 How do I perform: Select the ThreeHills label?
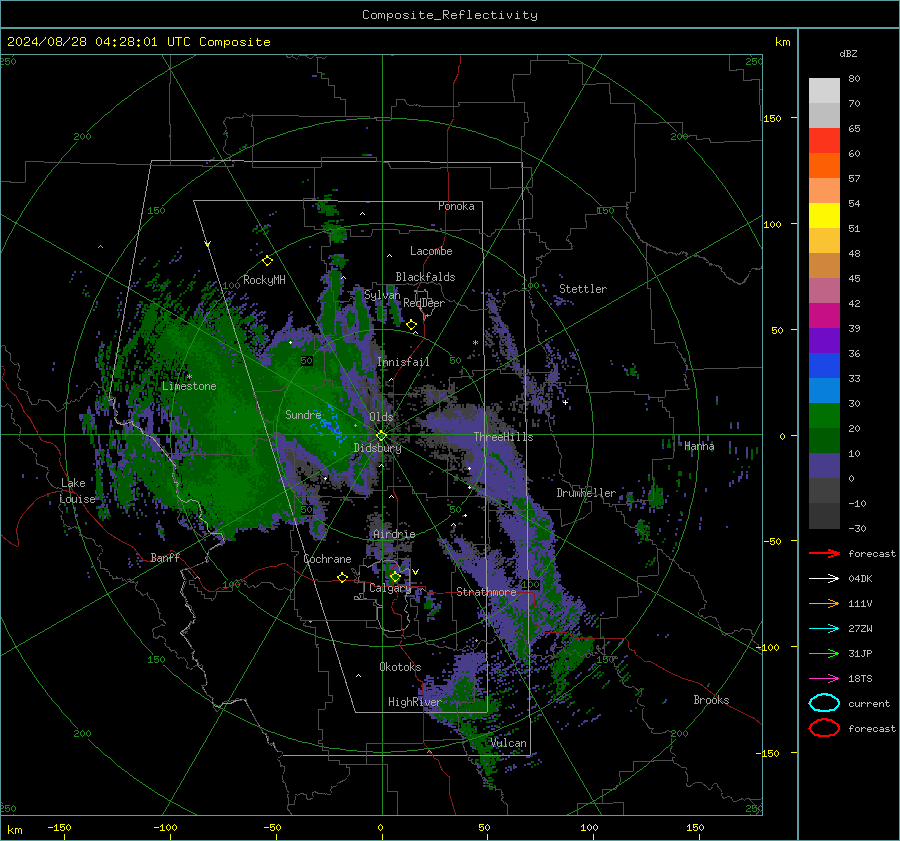click(503, 437)
